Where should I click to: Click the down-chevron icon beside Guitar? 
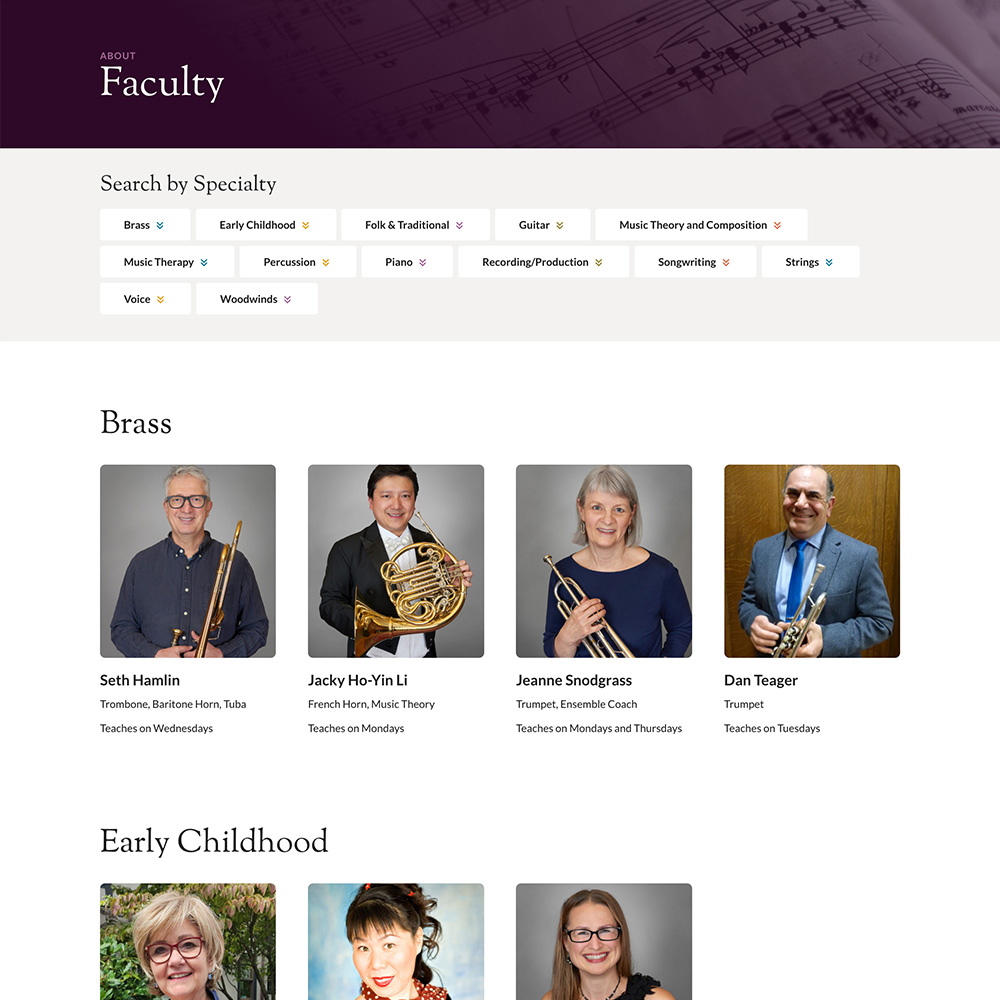(x=560, y=225)
